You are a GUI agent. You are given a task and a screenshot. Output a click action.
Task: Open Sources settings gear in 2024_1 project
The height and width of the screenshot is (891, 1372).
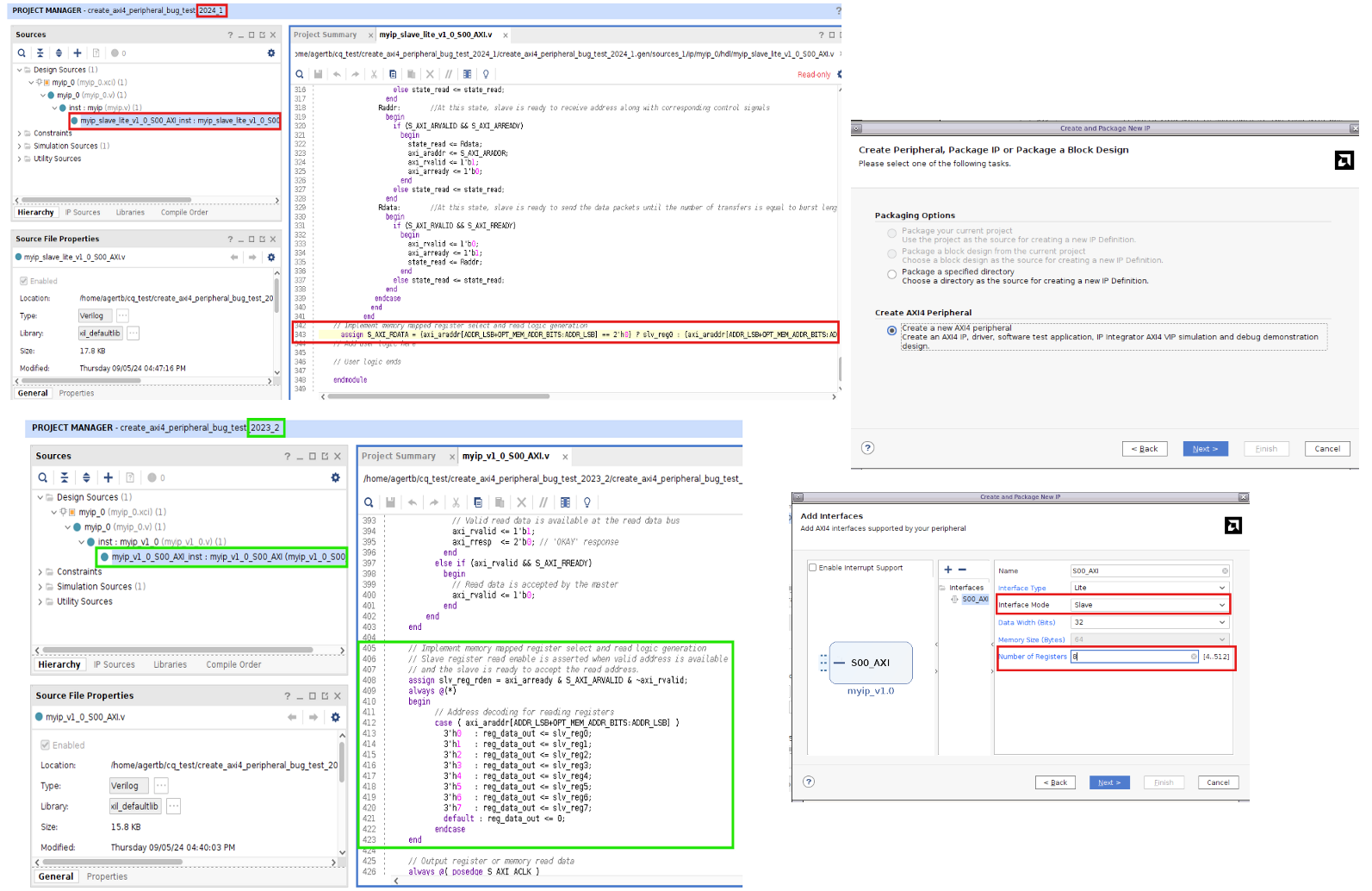point(271,53)
